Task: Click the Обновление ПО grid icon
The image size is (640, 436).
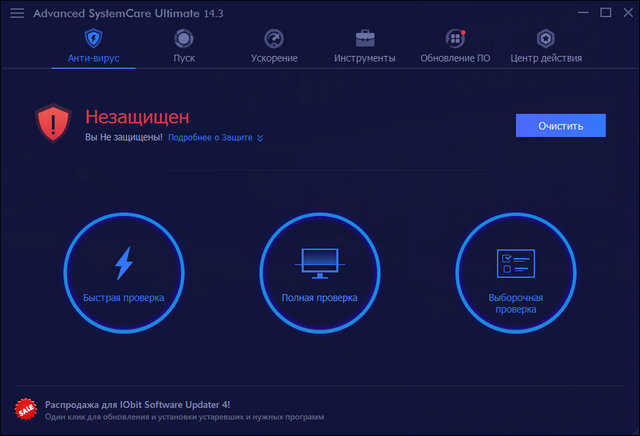Action: 455,38
